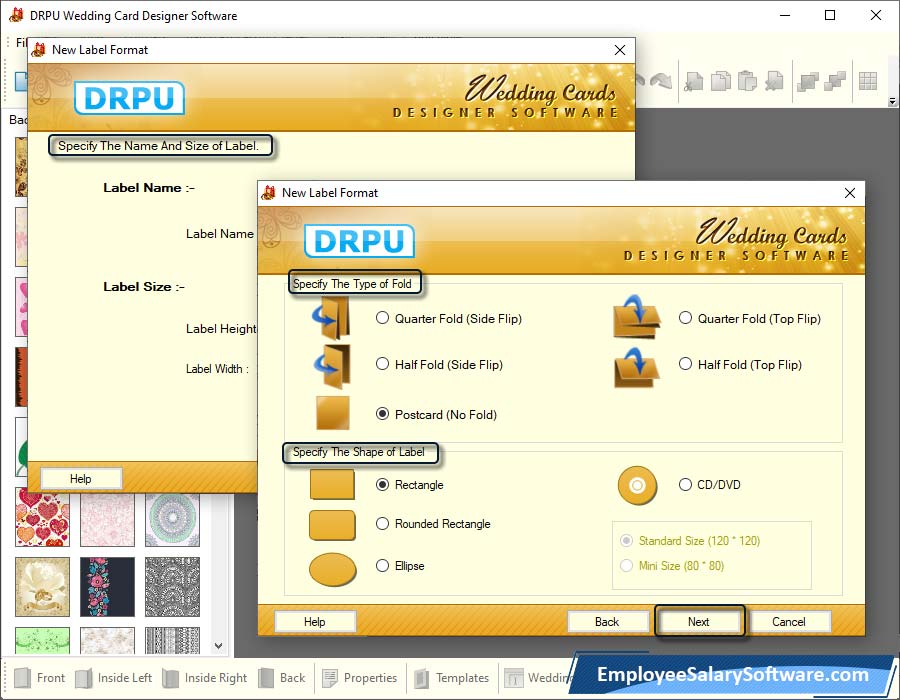Screen dimensions: 900x700
Task: Click the Copy pages toolbar icon
Action: pyautogui.click(x=721, y=81)
